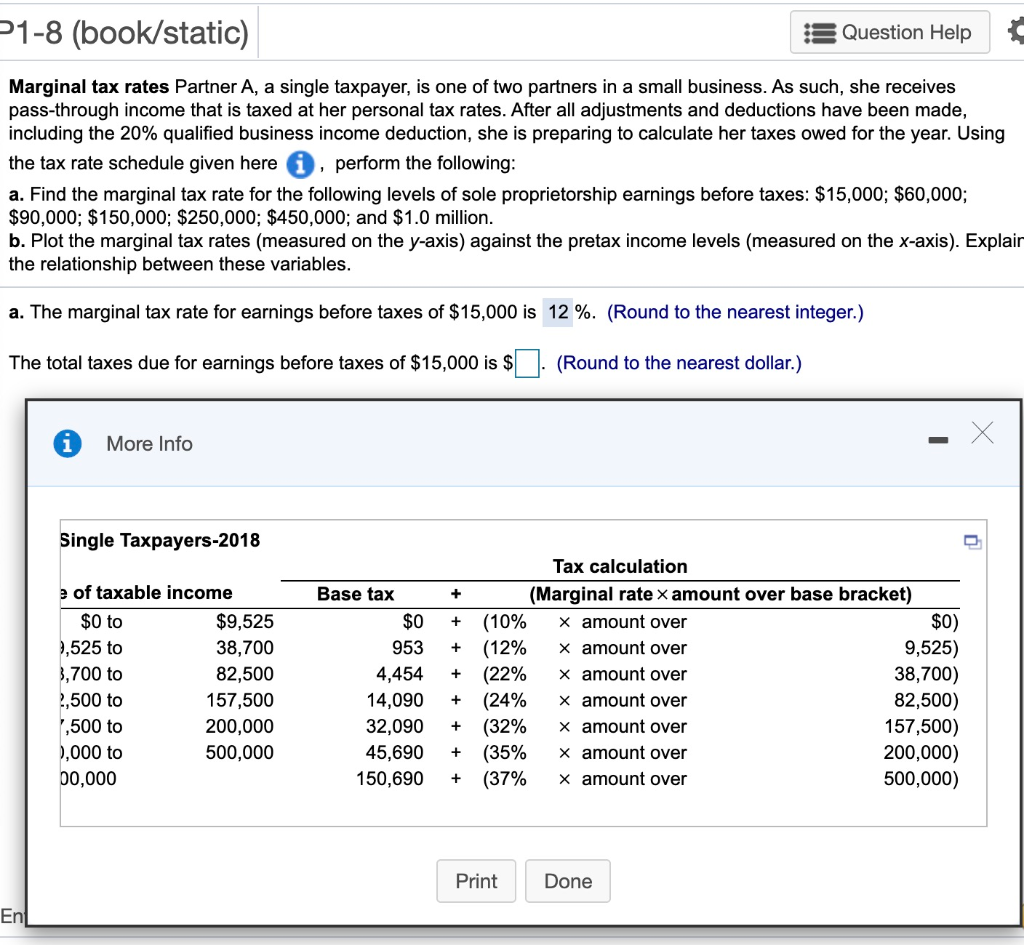Click the $9,525 upper bracket value
The width and height of the screenshot is (1024, 945).
pyautogui.click(x=245, y=622)
